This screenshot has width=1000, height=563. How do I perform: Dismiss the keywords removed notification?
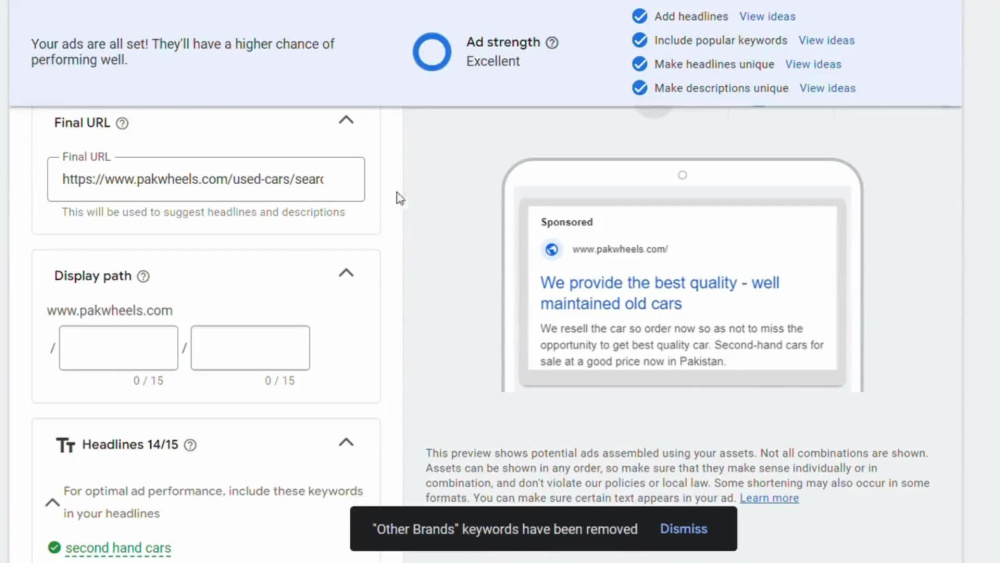[684, 529]
